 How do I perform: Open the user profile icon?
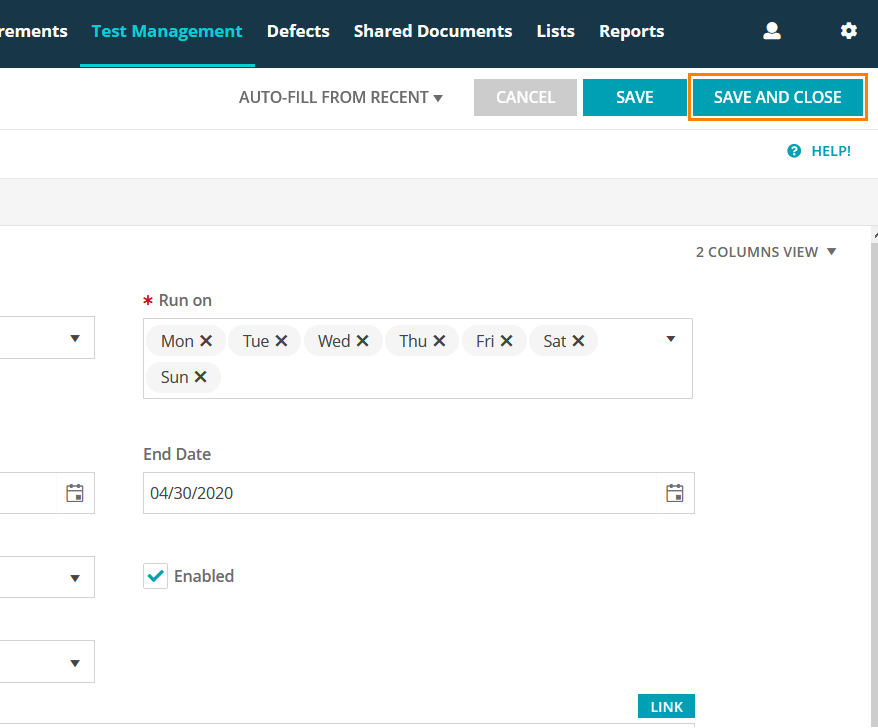click(x=771, y=31)
